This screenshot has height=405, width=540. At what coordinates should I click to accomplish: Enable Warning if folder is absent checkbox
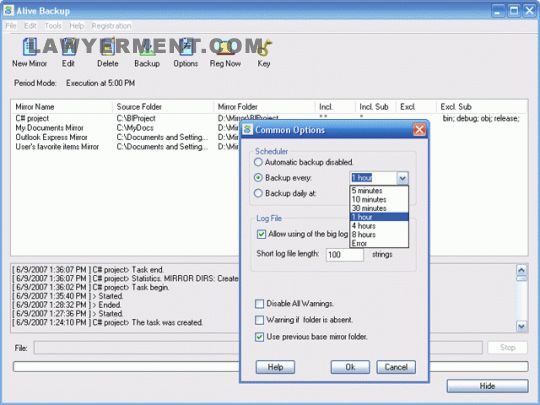tap(259, 320)
